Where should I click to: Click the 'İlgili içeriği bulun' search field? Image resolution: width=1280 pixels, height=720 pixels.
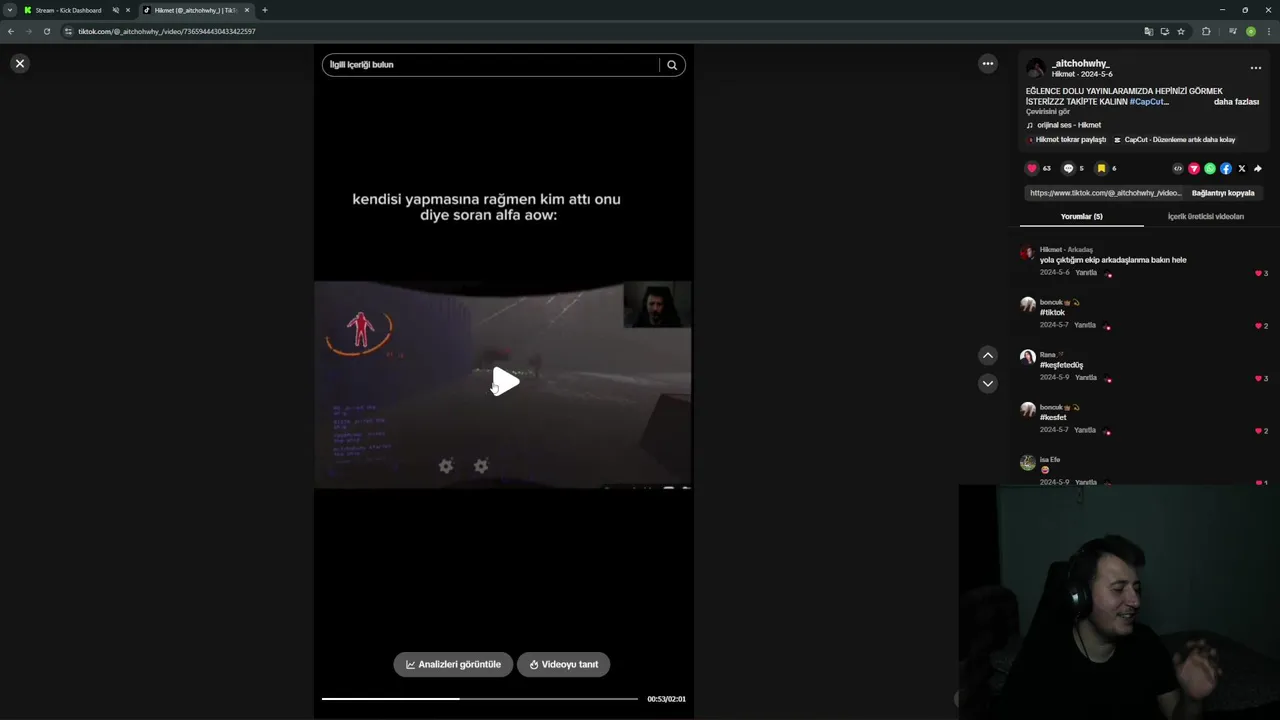pos(490,65)
